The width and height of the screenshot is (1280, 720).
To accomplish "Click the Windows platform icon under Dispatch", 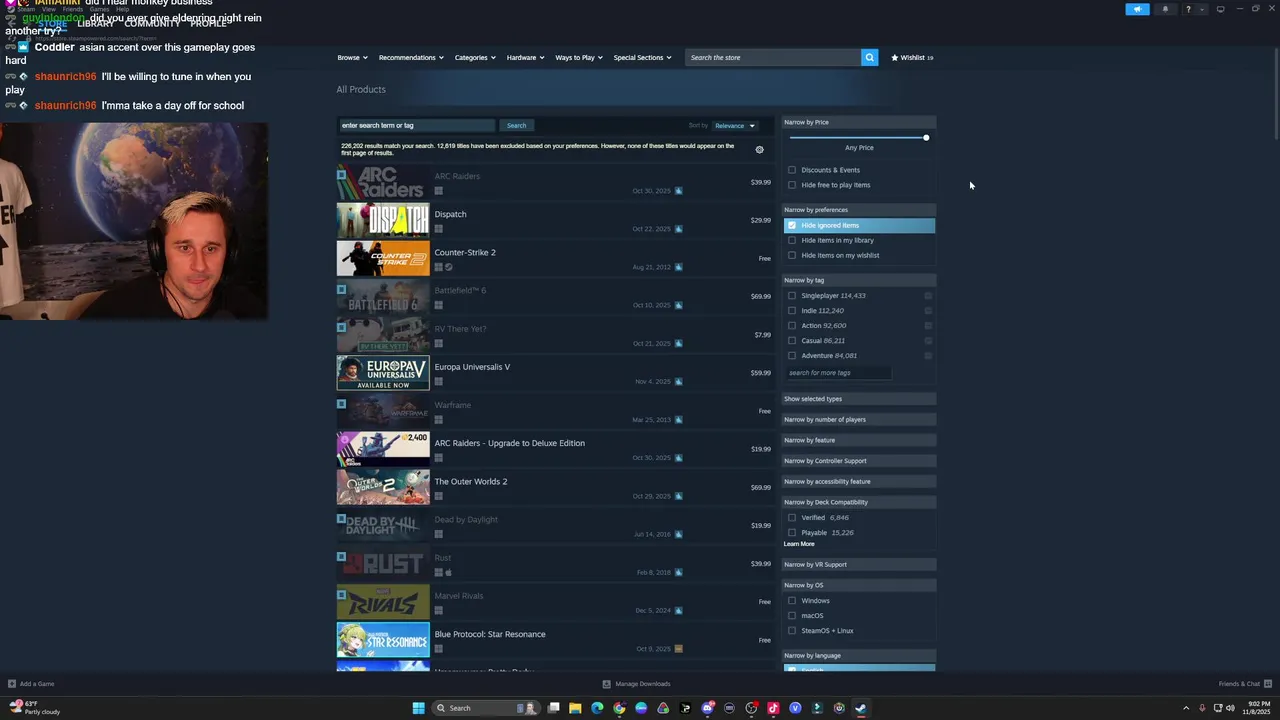I will tap(438, 229).
